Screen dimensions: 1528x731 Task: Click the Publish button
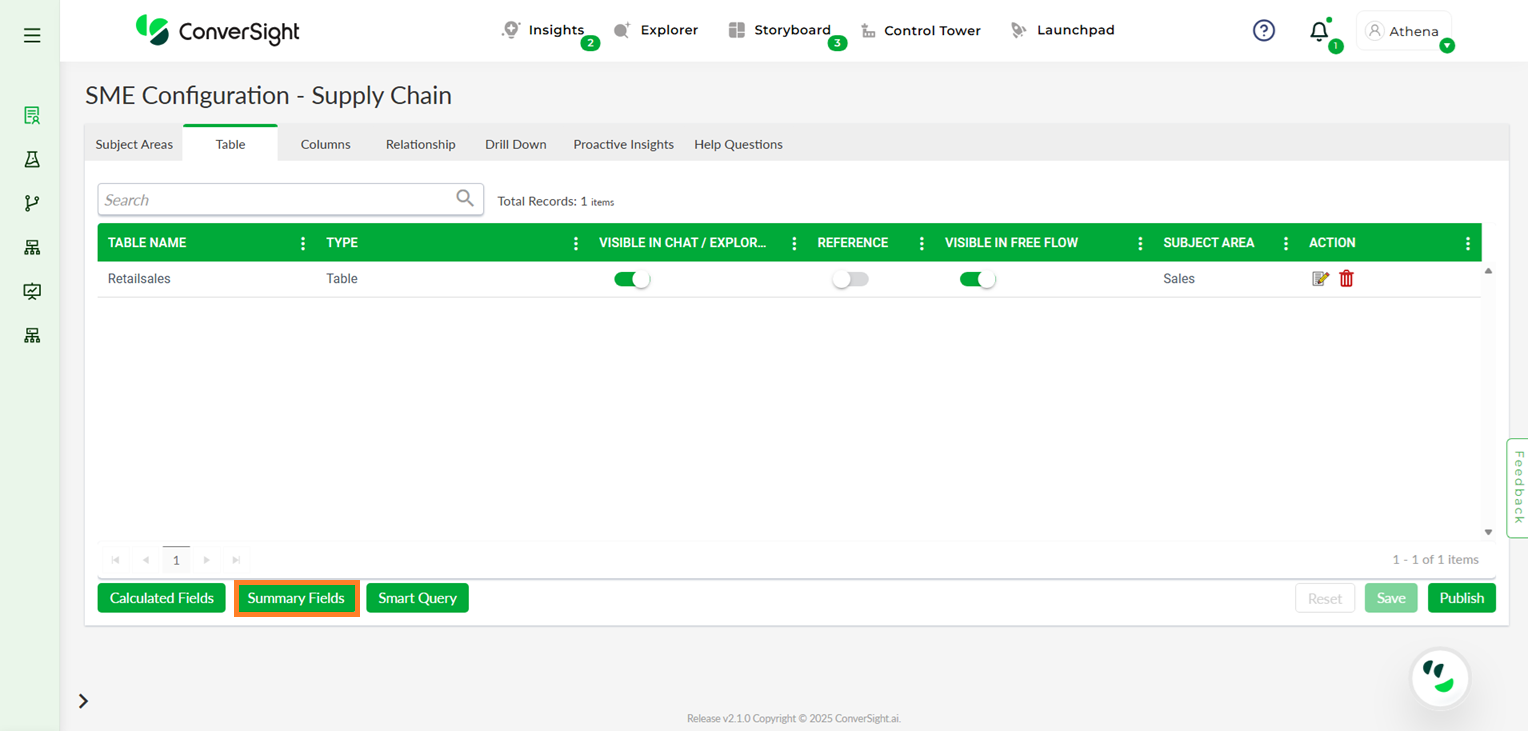[1461, 598]
